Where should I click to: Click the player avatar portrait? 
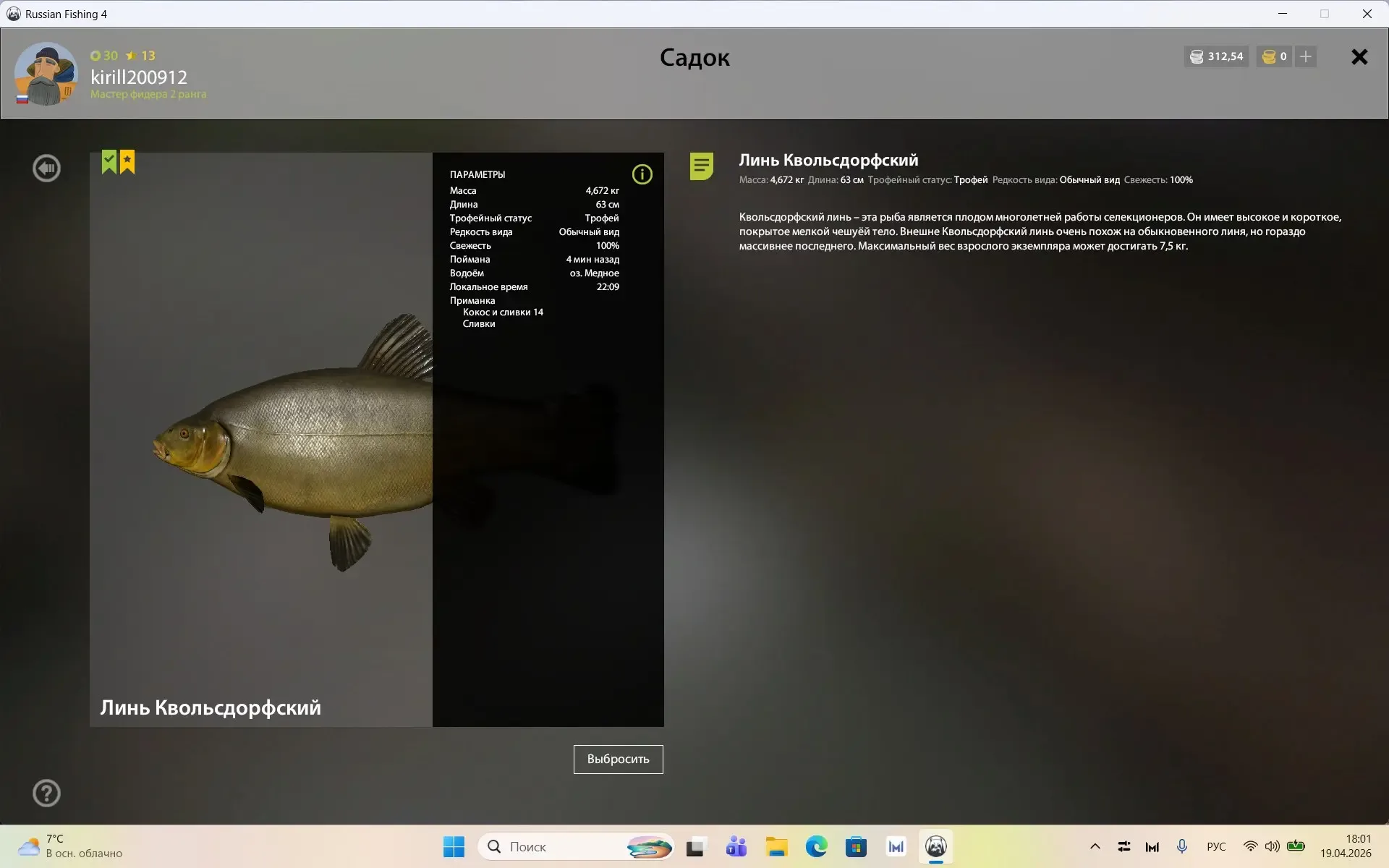tap(46, 74)
